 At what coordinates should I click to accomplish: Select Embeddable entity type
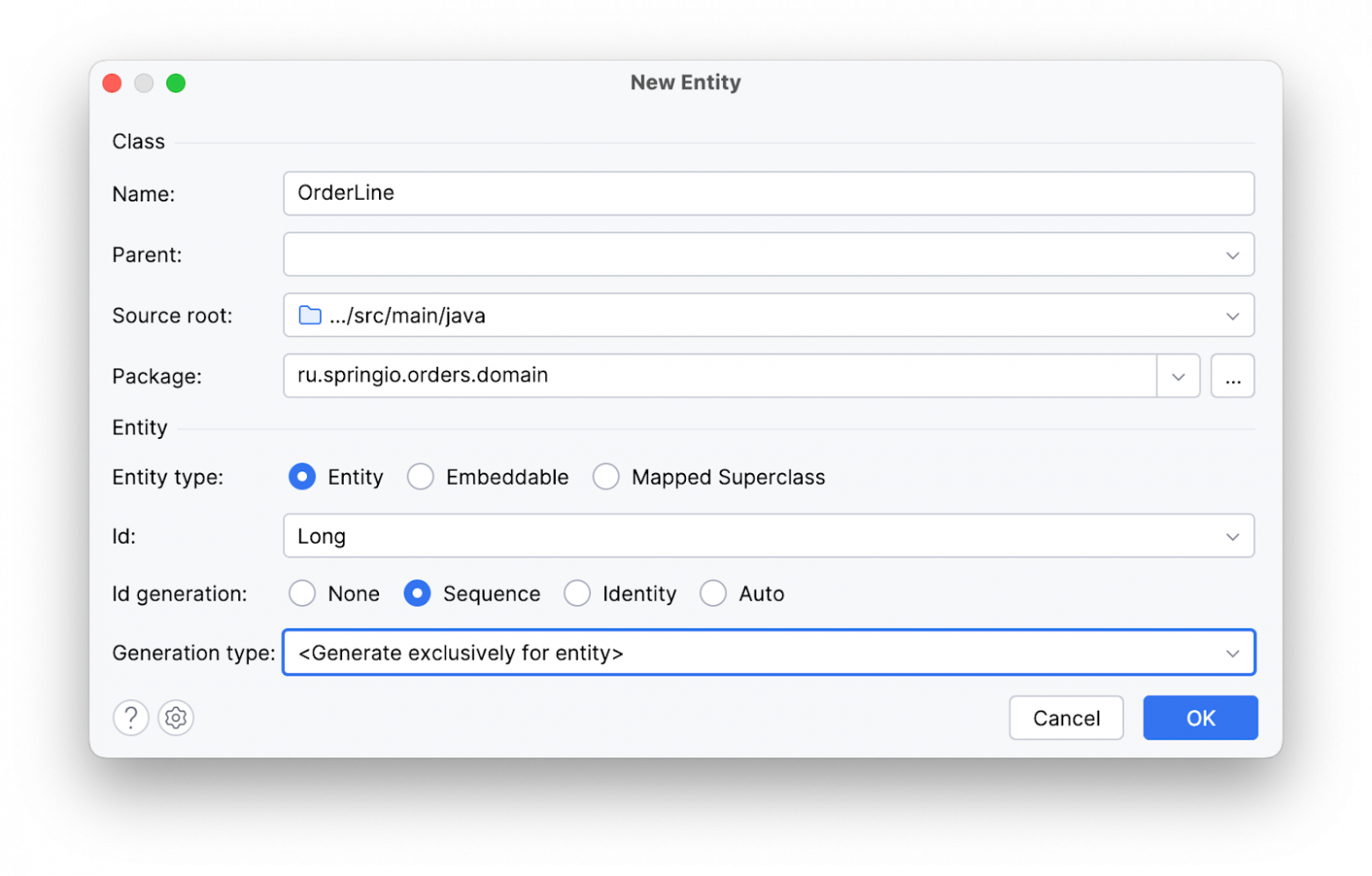[420, 477]
